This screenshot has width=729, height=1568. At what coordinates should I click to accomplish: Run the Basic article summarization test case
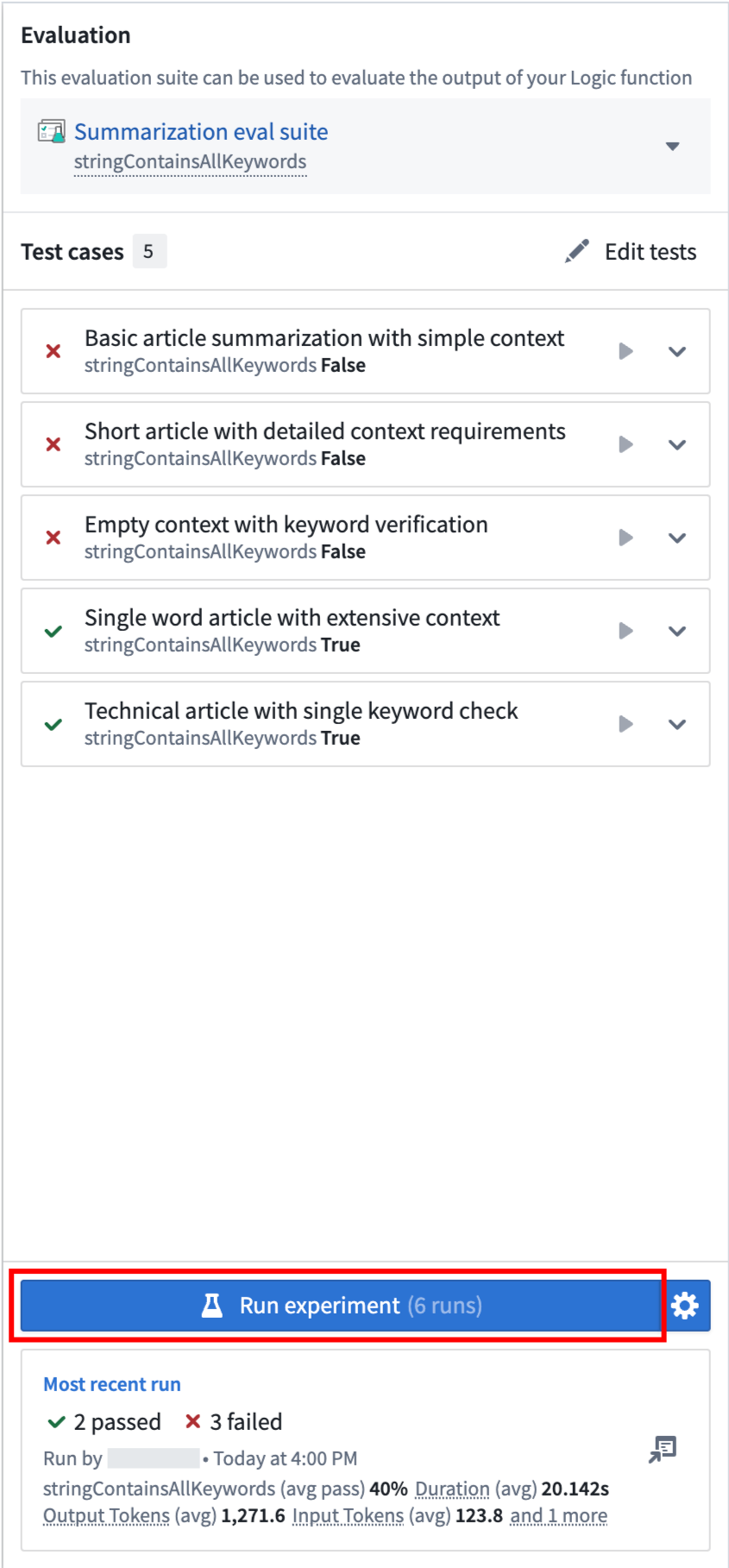tap(626, 351)
